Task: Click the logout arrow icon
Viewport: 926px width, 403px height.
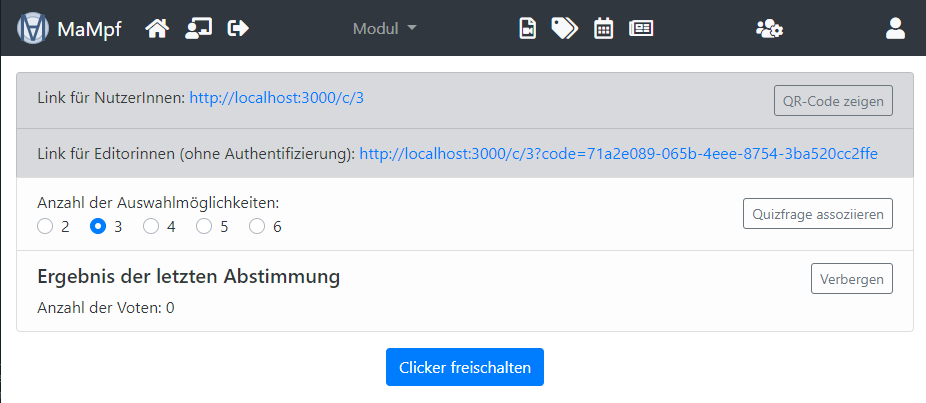Action: pyautogui.click(x=238, y=29)
